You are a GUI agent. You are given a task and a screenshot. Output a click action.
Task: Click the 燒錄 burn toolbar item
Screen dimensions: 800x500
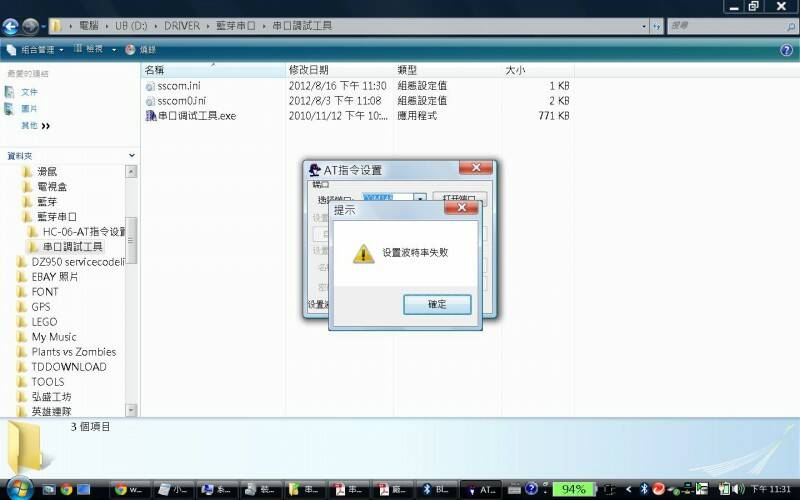(141, 49)
